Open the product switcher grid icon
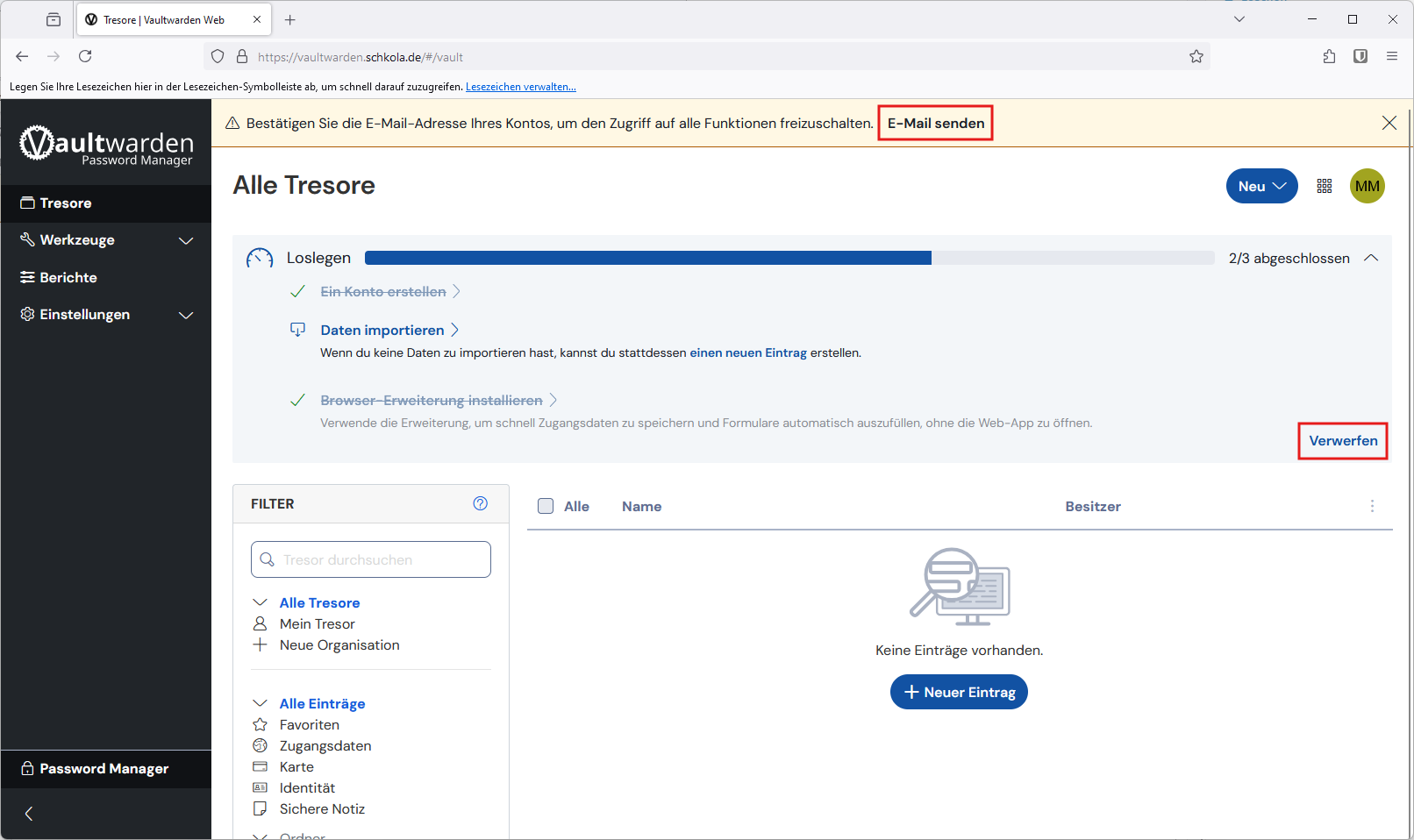 [1325, 186]
